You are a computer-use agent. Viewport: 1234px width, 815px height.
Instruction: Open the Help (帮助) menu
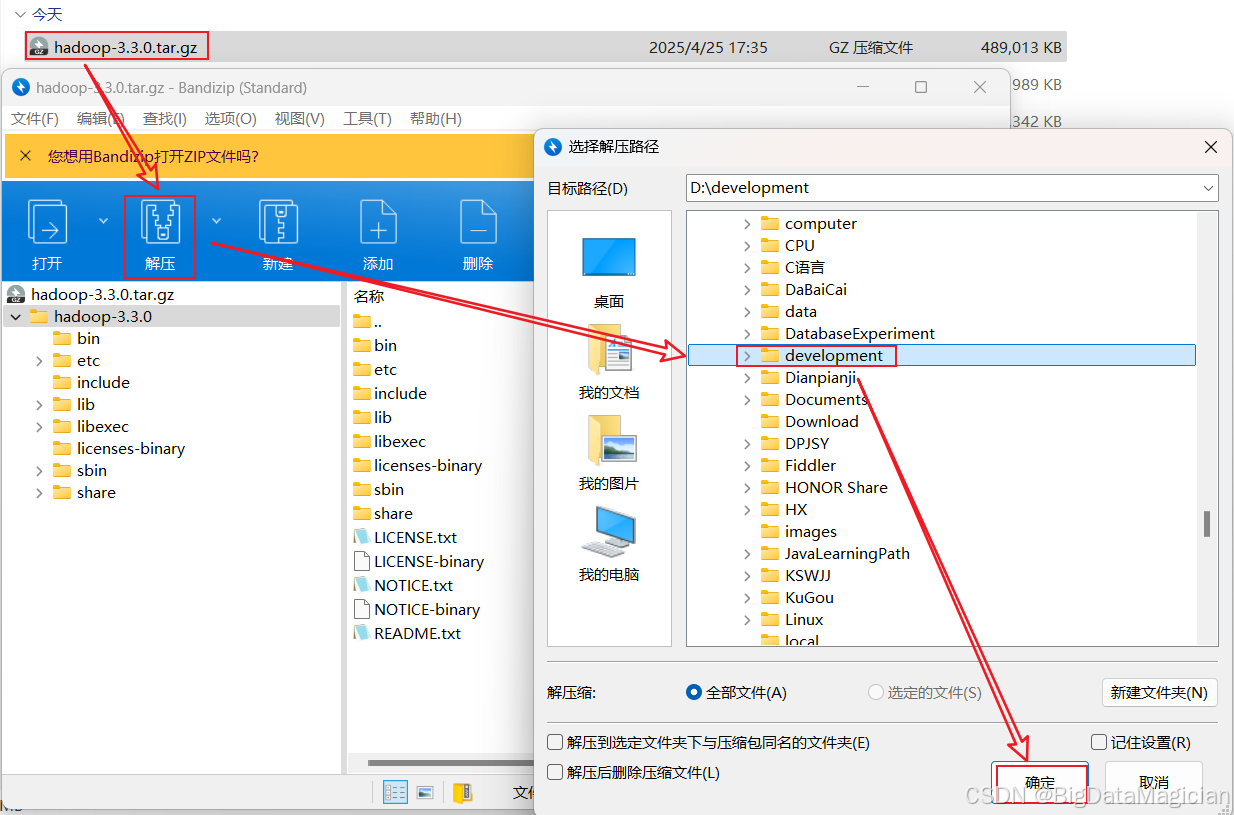[436, 119]
